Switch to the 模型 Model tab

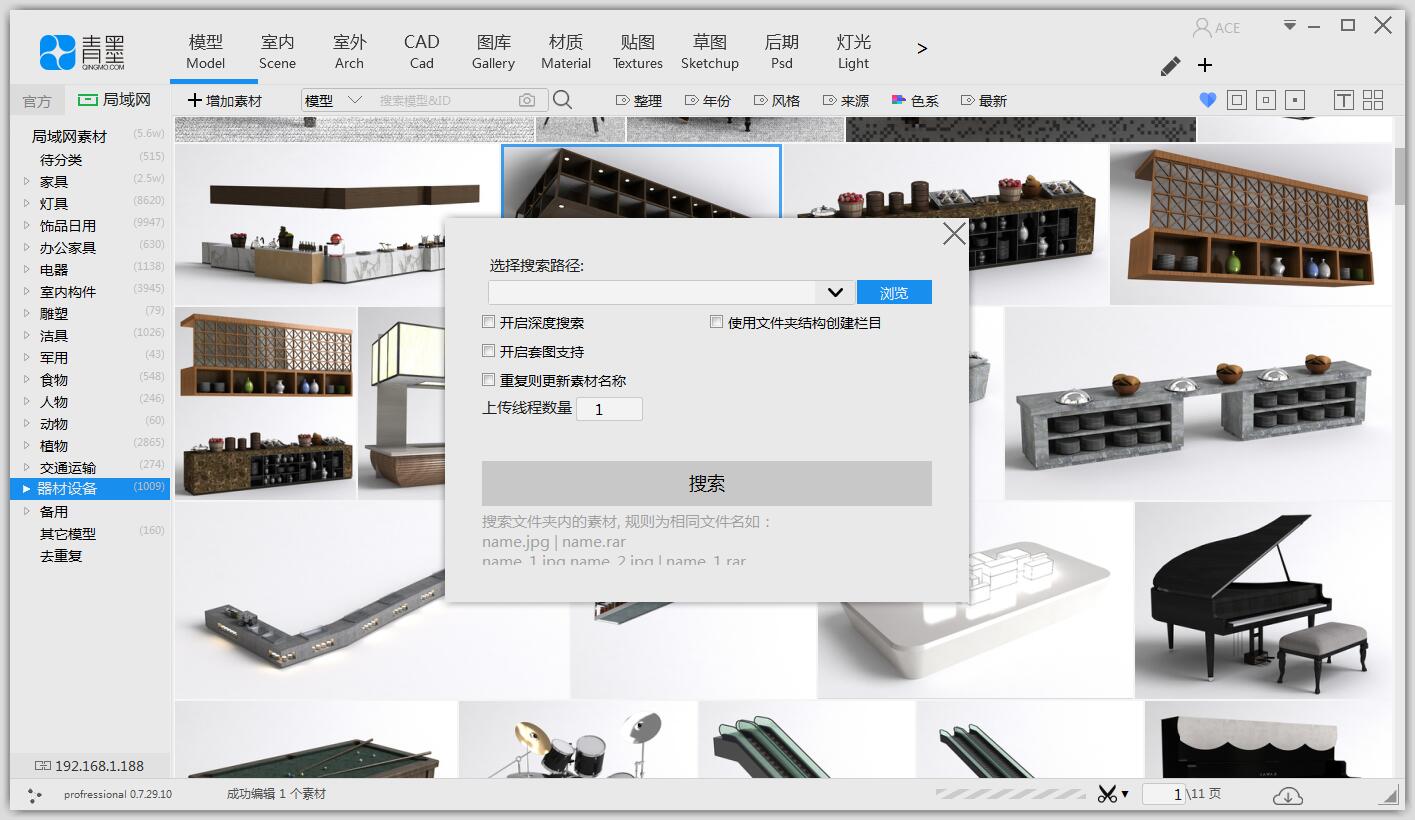tap(206, 51)
